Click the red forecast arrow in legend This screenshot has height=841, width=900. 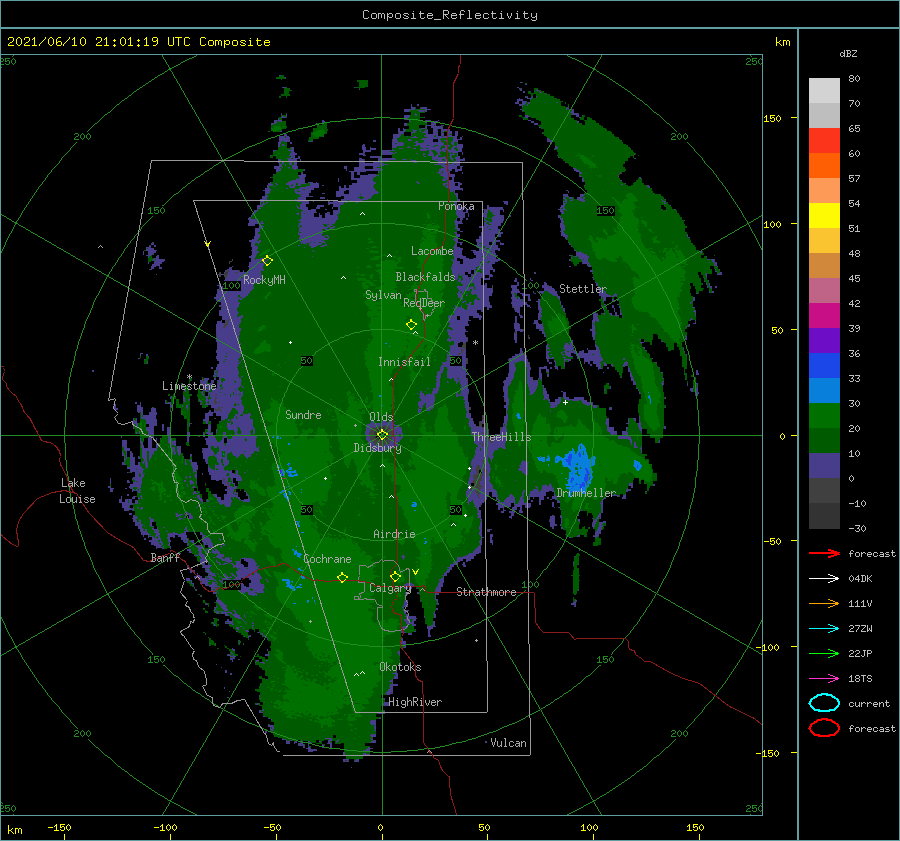(824, 553)
